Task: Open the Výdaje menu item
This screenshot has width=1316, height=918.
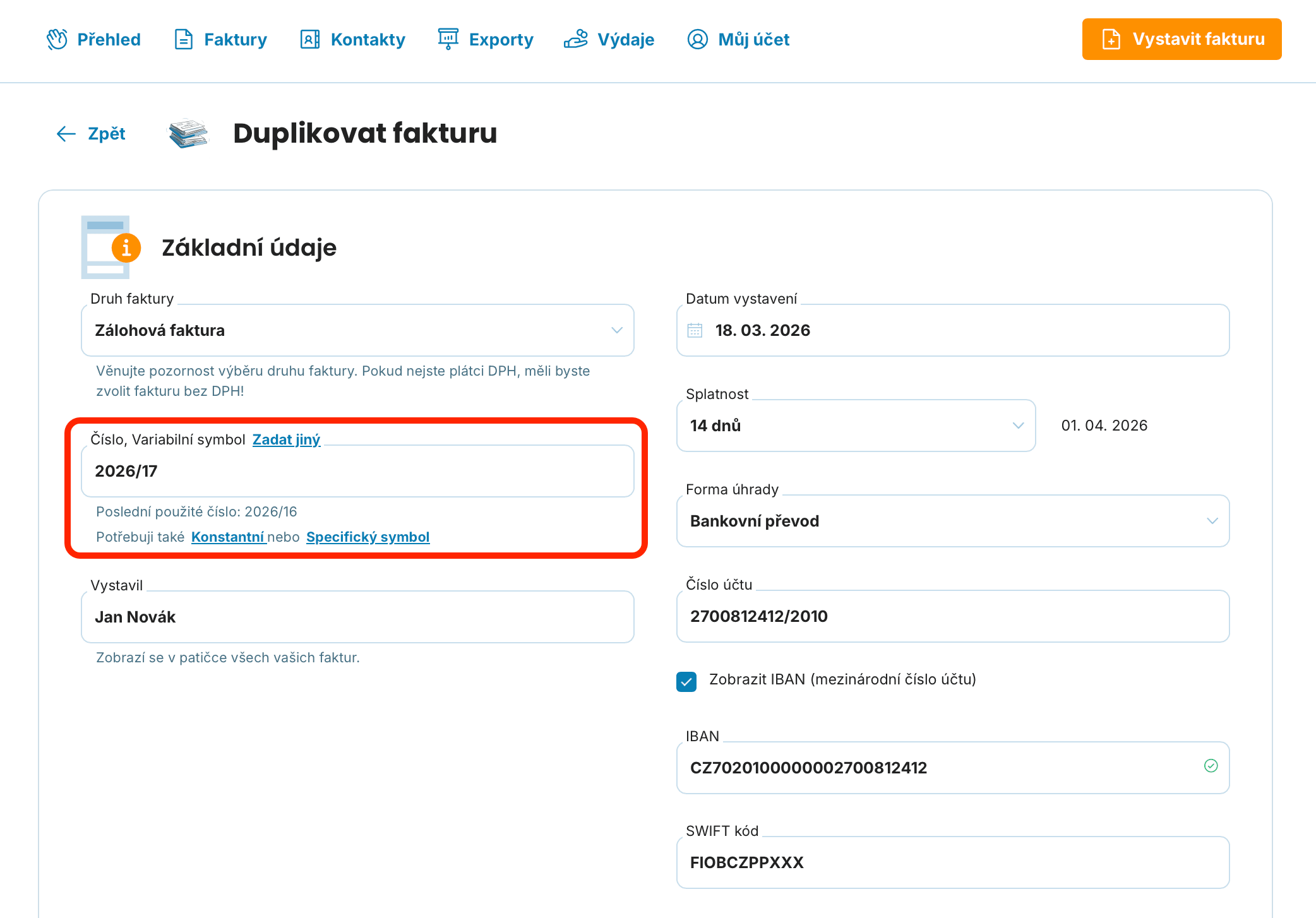Action: (609, 39)
